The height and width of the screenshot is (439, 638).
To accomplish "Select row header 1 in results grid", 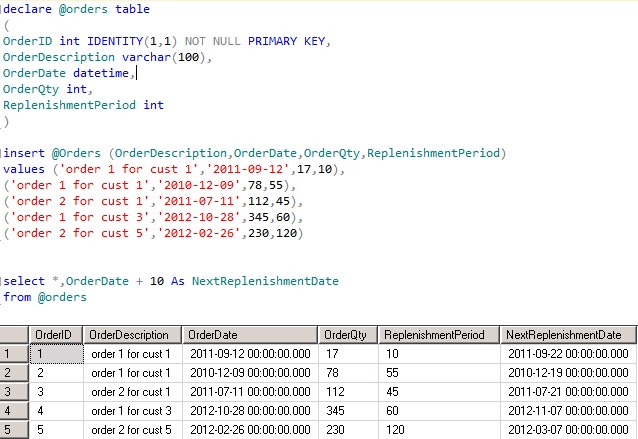I will coord(14,354).
